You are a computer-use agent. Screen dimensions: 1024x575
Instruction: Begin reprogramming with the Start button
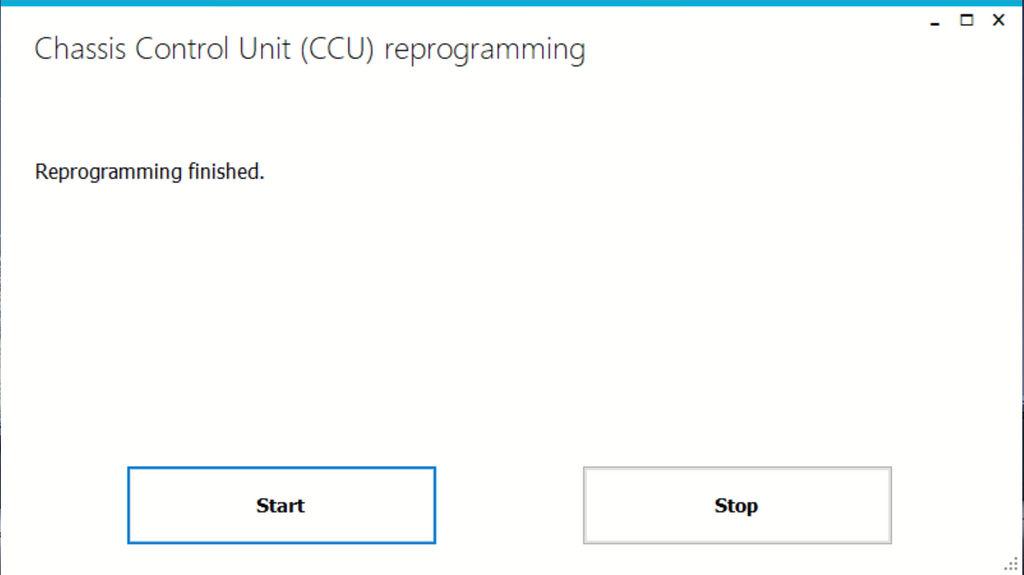(x=281, y=505)
